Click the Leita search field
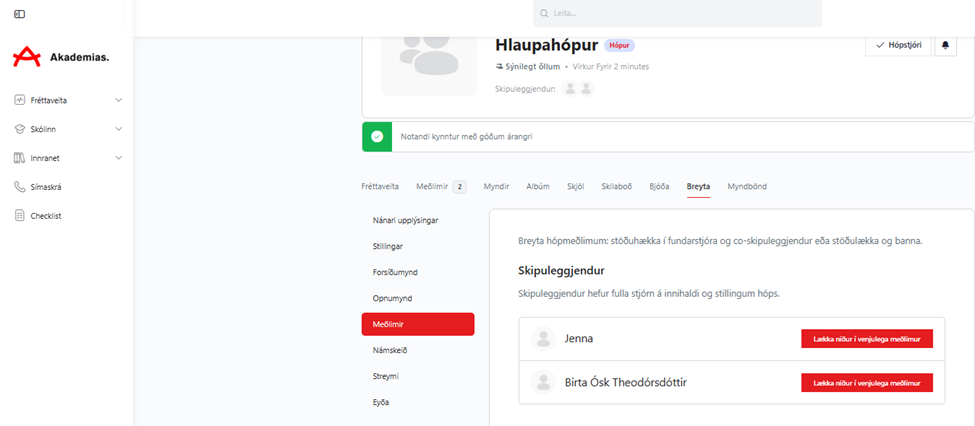 tap(678, 14)
